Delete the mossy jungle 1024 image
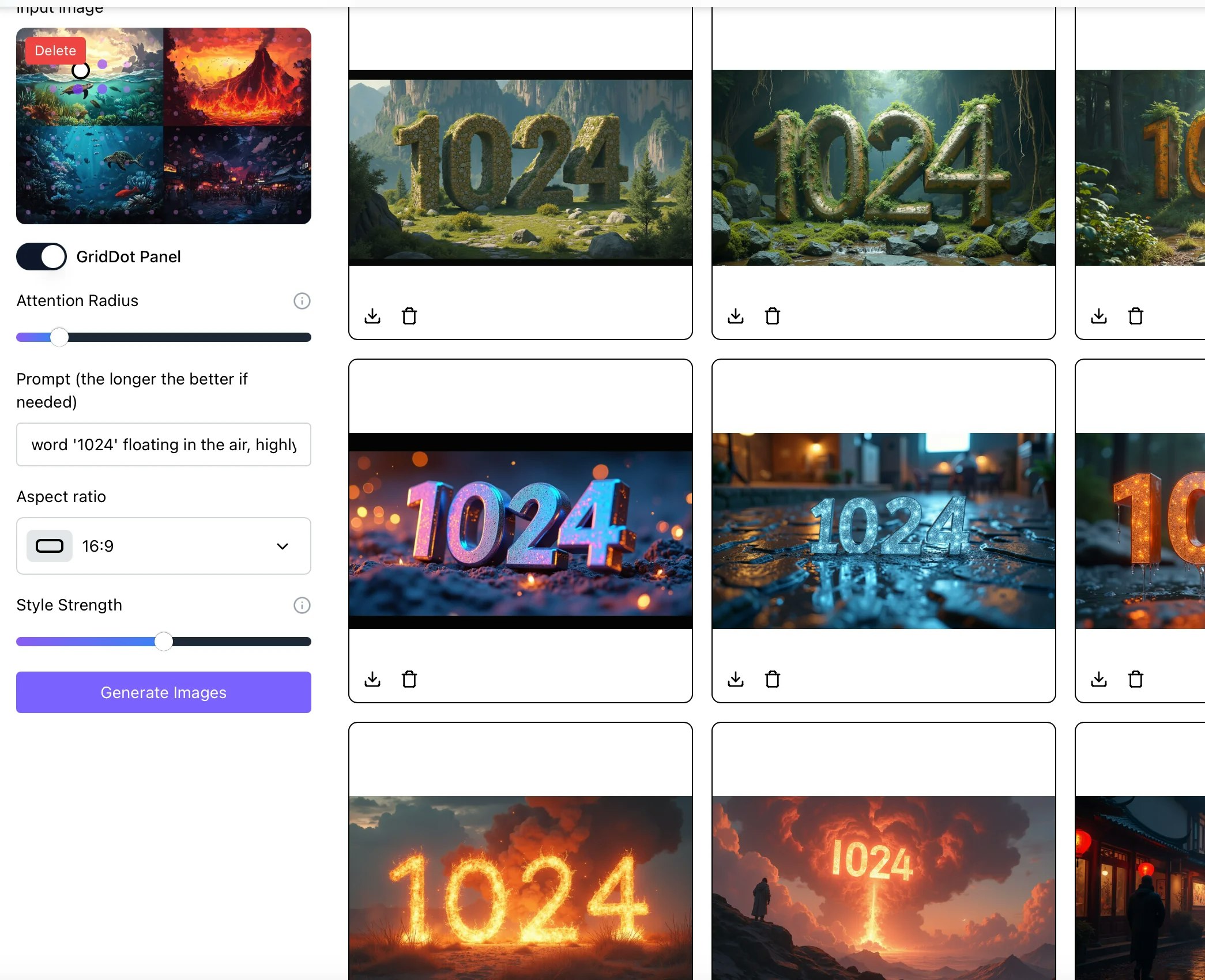Screen dimensions: 1205x980 point(773,316)
